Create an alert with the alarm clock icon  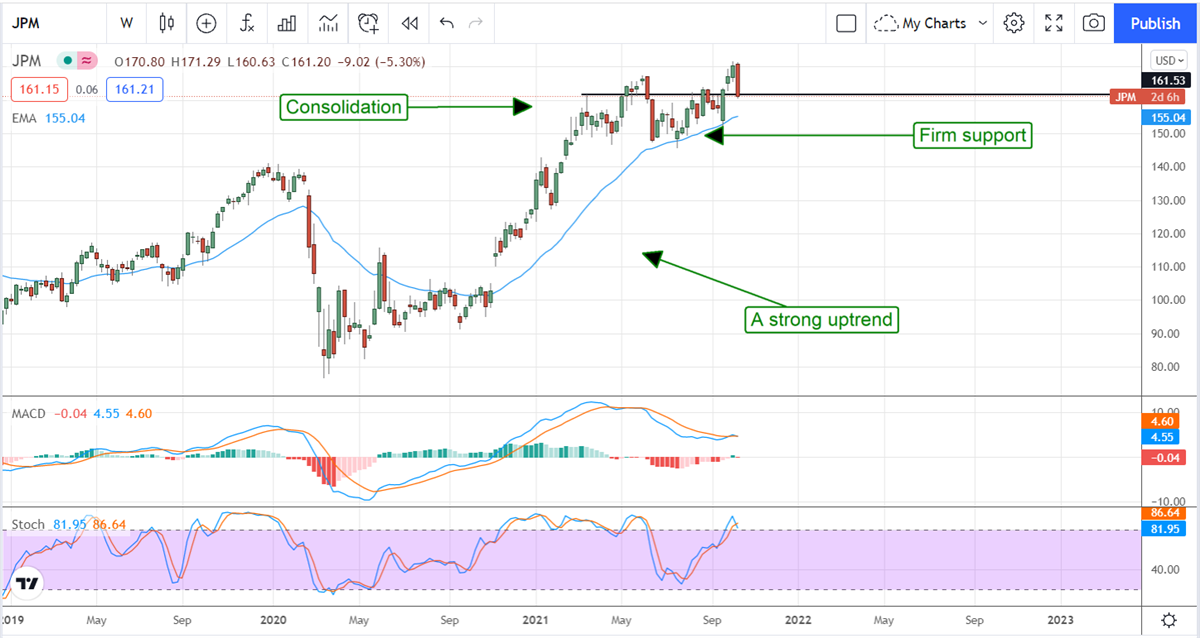[369, 22]
